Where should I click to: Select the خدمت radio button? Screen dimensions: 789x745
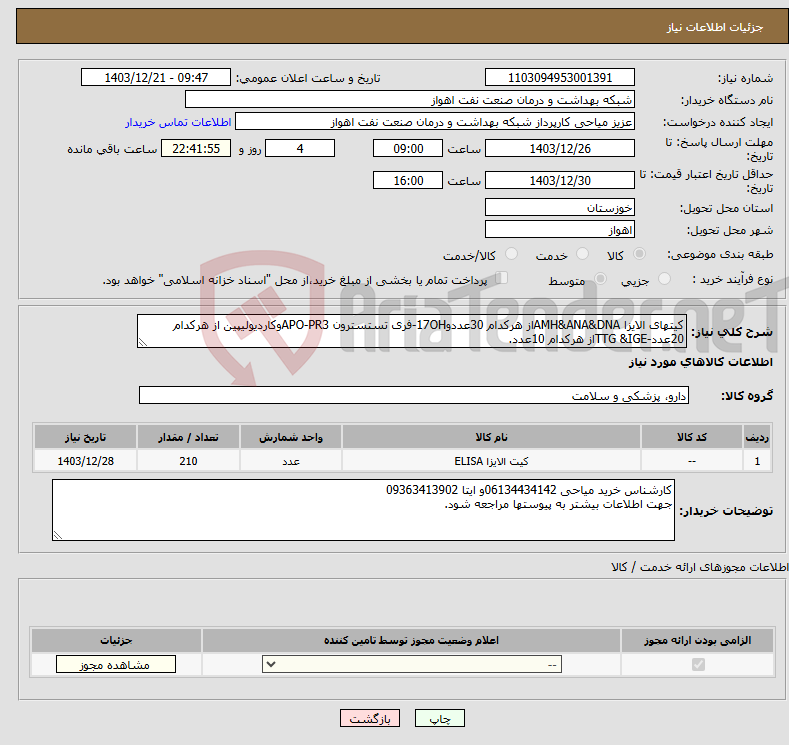[x=582, y=254]
